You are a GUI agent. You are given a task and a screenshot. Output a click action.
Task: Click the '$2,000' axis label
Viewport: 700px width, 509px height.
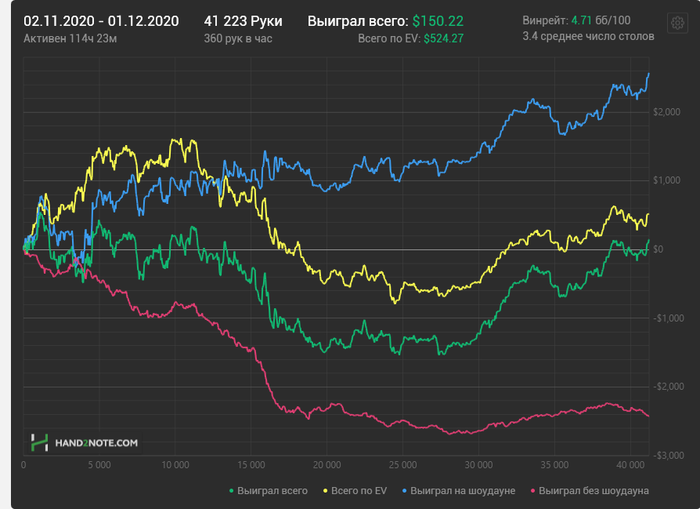(667, 112)
